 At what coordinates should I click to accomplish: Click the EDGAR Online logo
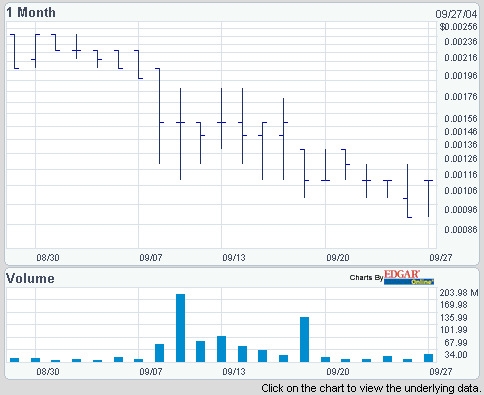click(x=409, y=277)
